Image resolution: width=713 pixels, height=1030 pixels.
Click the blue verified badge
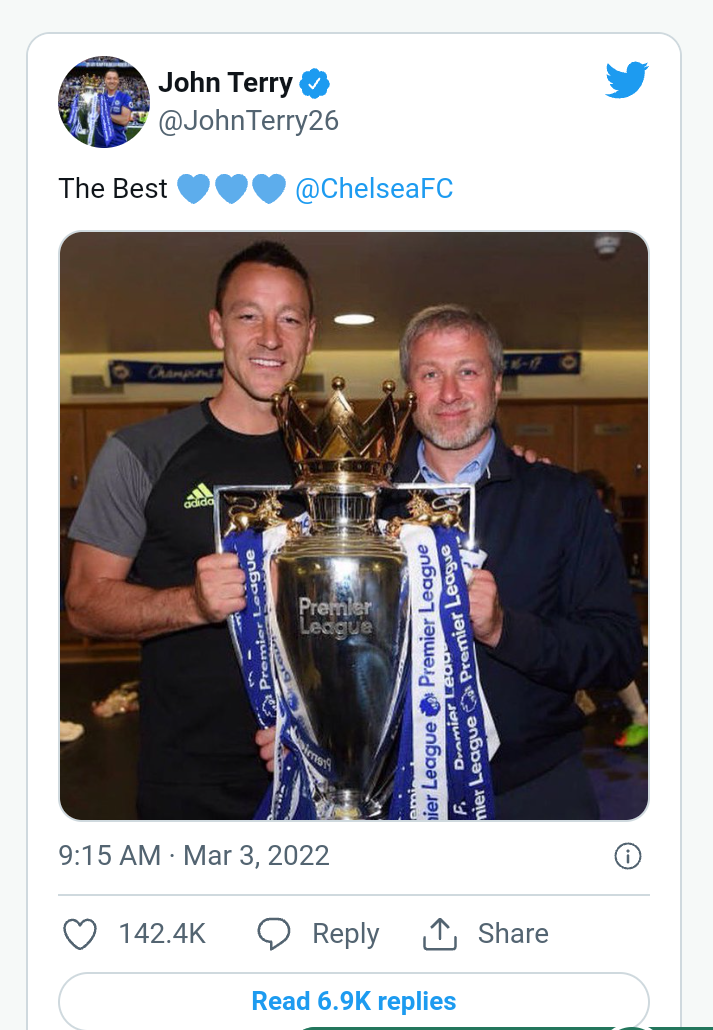click(314, 83)
